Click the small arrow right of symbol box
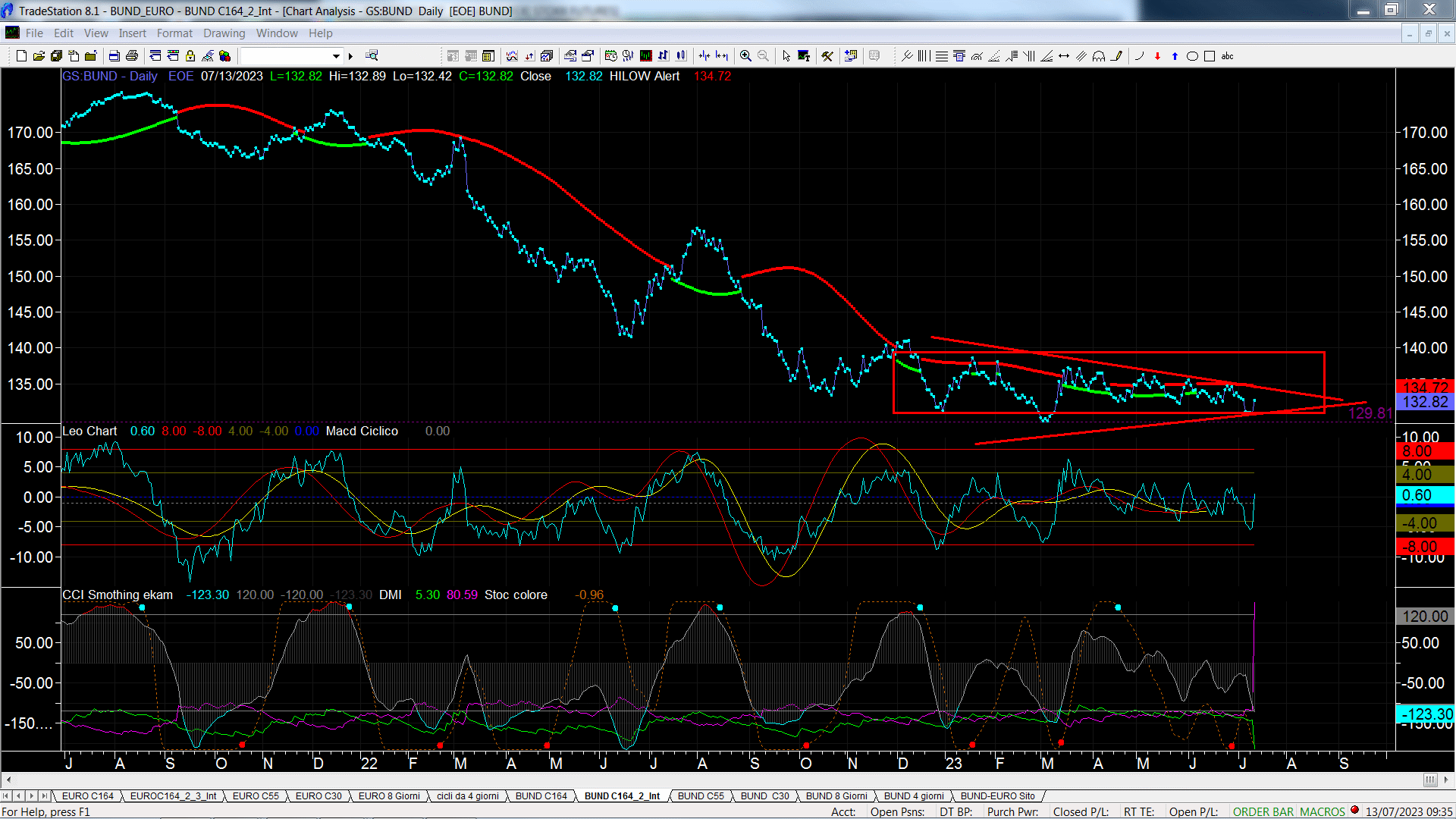This screenshot has height=819, width=1456. [x=350, y=56]
